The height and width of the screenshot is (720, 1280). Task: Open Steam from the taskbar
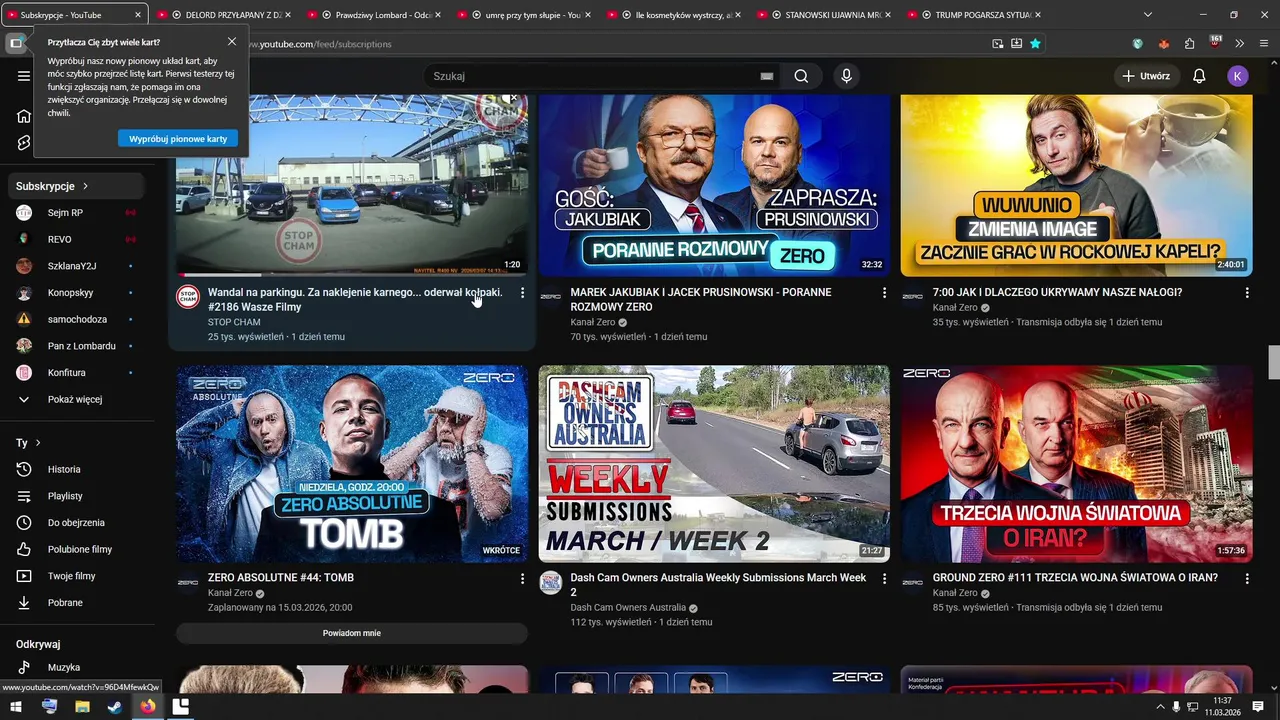[115, 706]
